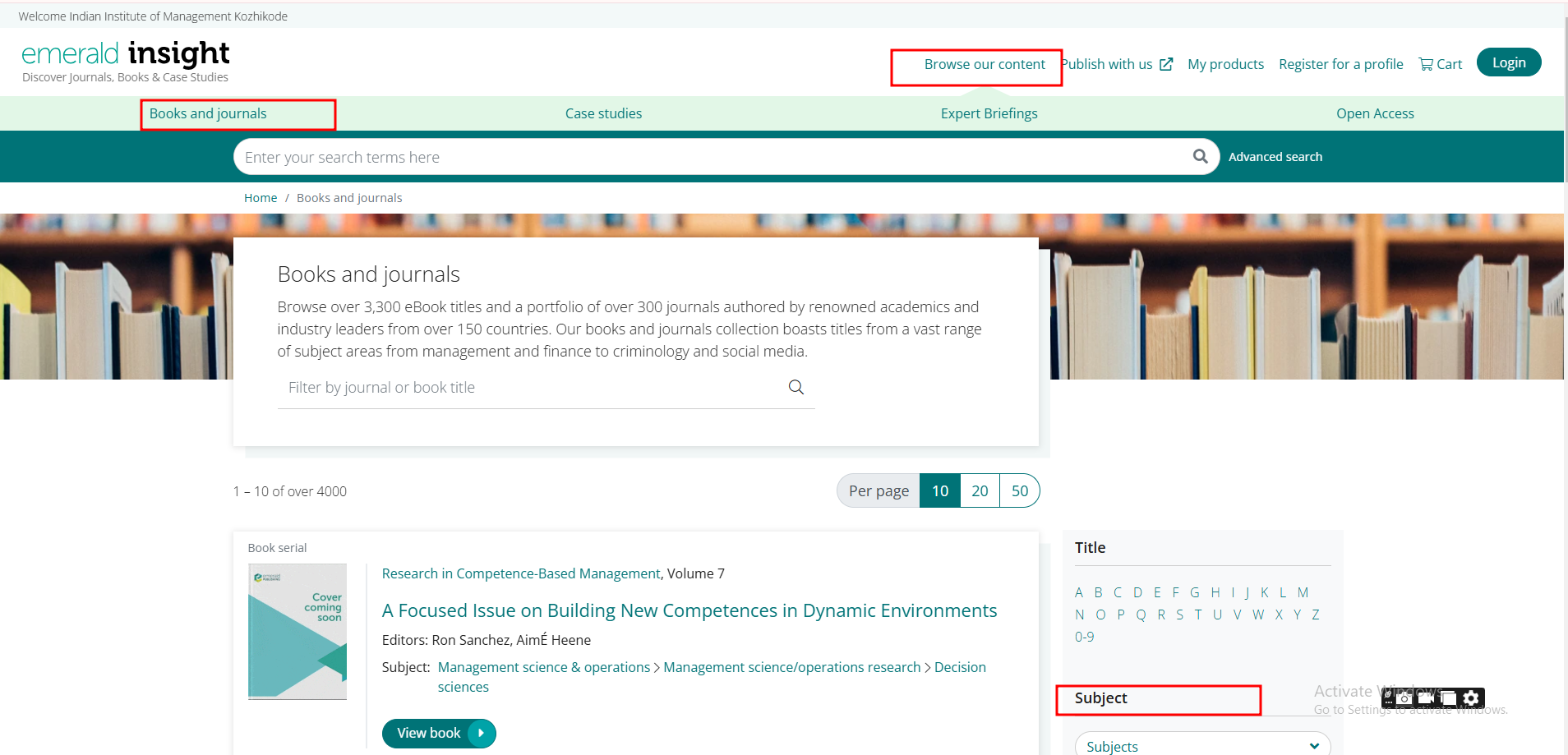Image resolution: width=1568 pixels, height=755 pixels.
Task: Click the video record icon in capture toolbar
Action: [x=1427, y=698]
